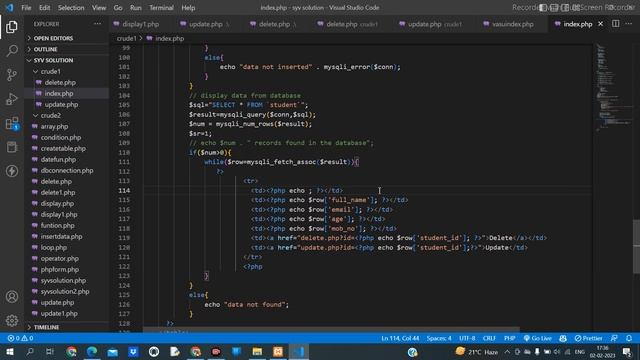Open File Explorer from taskbar

pyautogui.click(x=257, y=351)
